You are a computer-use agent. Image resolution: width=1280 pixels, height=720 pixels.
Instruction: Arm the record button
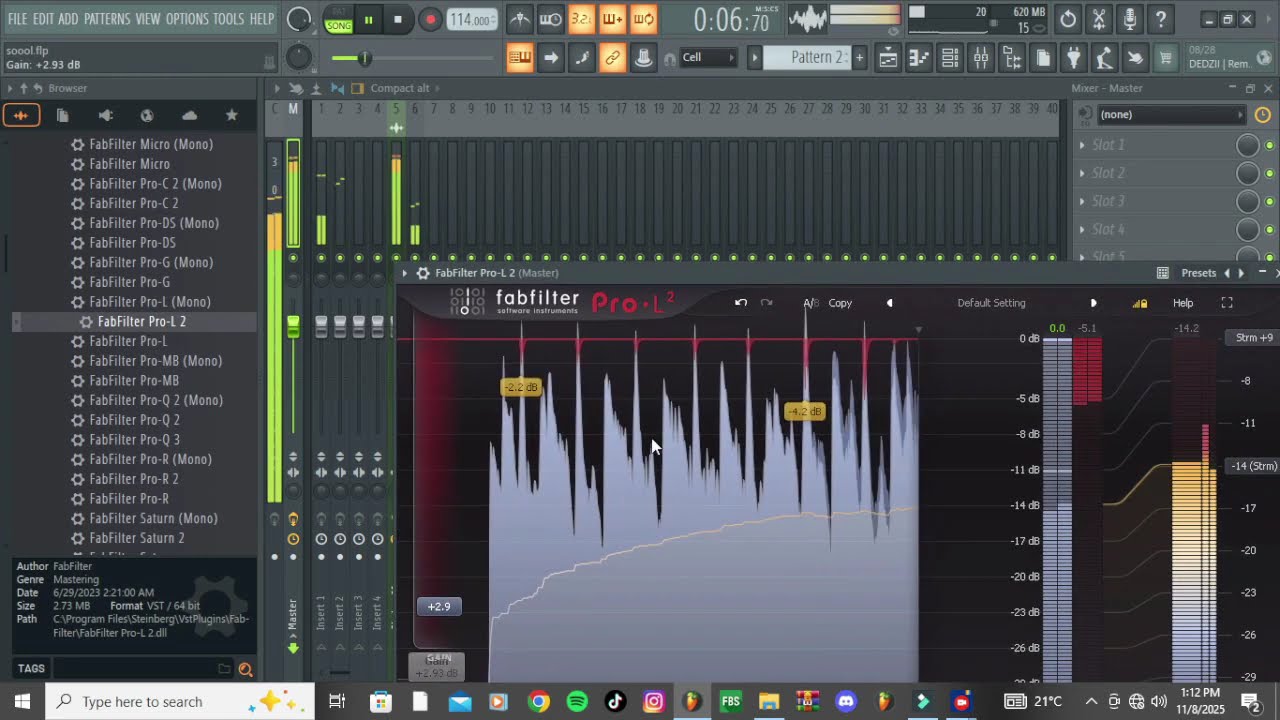coord(430,20)
